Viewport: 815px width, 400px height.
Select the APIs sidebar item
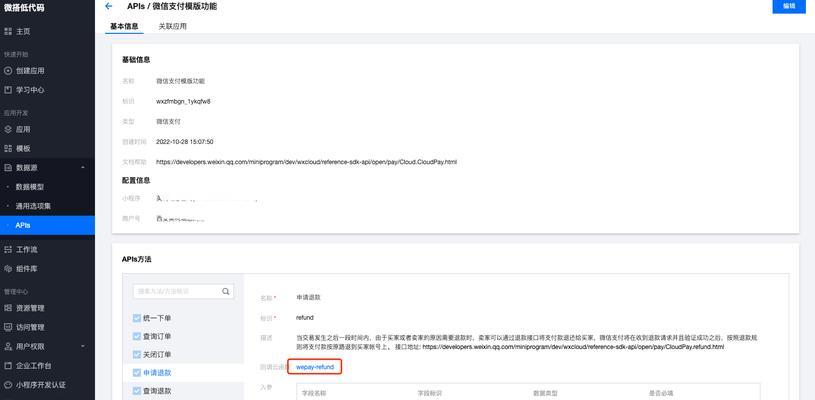click(47, 225)
